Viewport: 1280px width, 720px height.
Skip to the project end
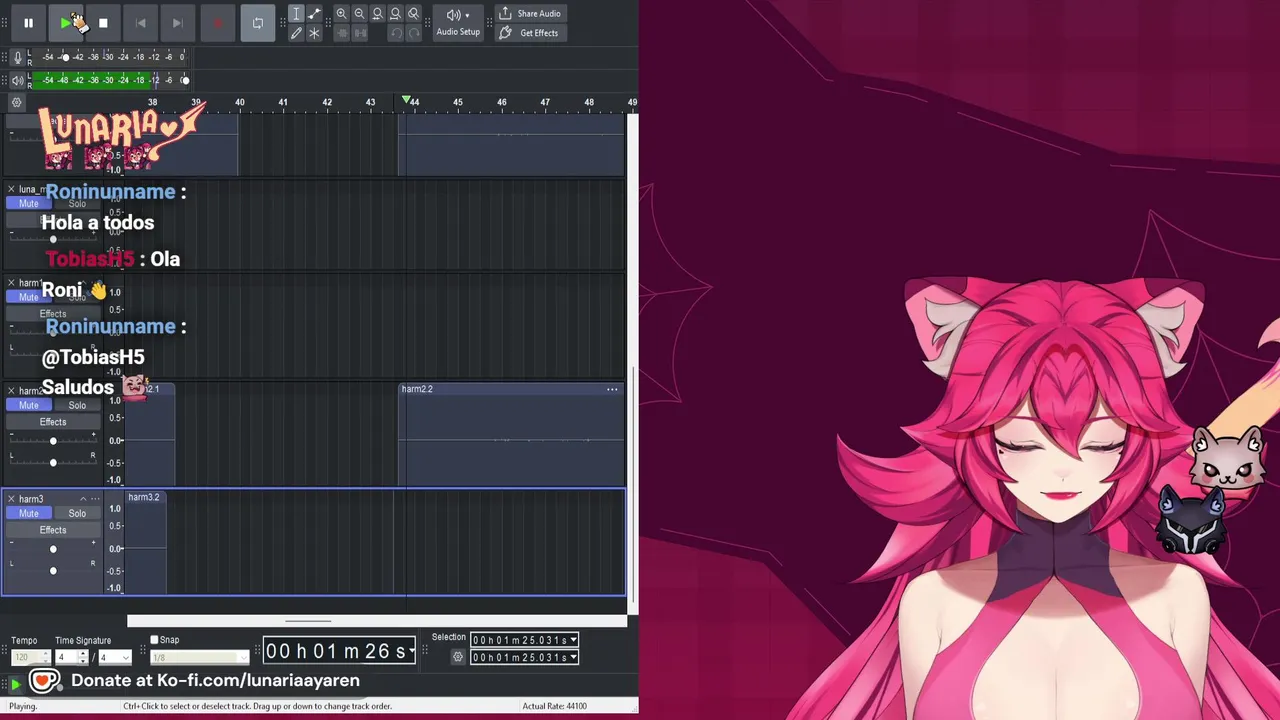click(x=177, y=23)
